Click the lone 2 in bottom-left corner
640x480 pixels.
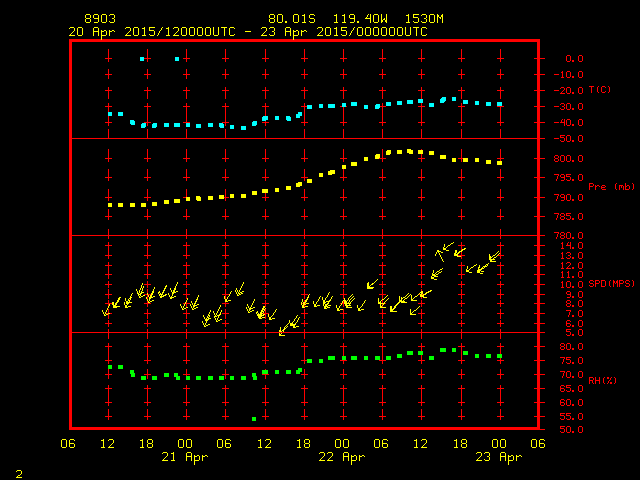tap(19, 474)
